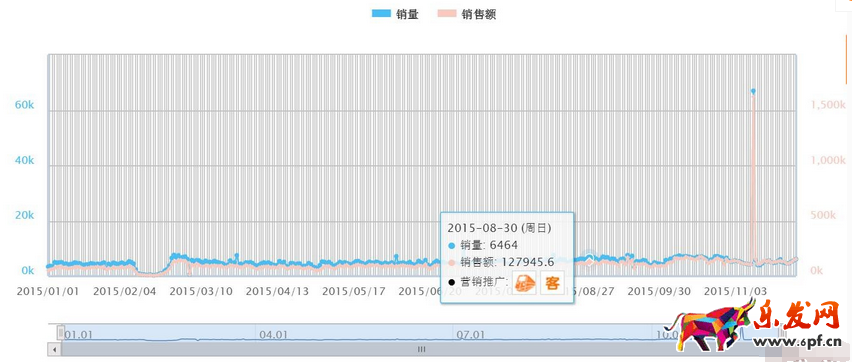The width and height of the screenshot is (852, 362).
Task: Click the left scroll arrow of range bar
Action: (x=54, y=349)
